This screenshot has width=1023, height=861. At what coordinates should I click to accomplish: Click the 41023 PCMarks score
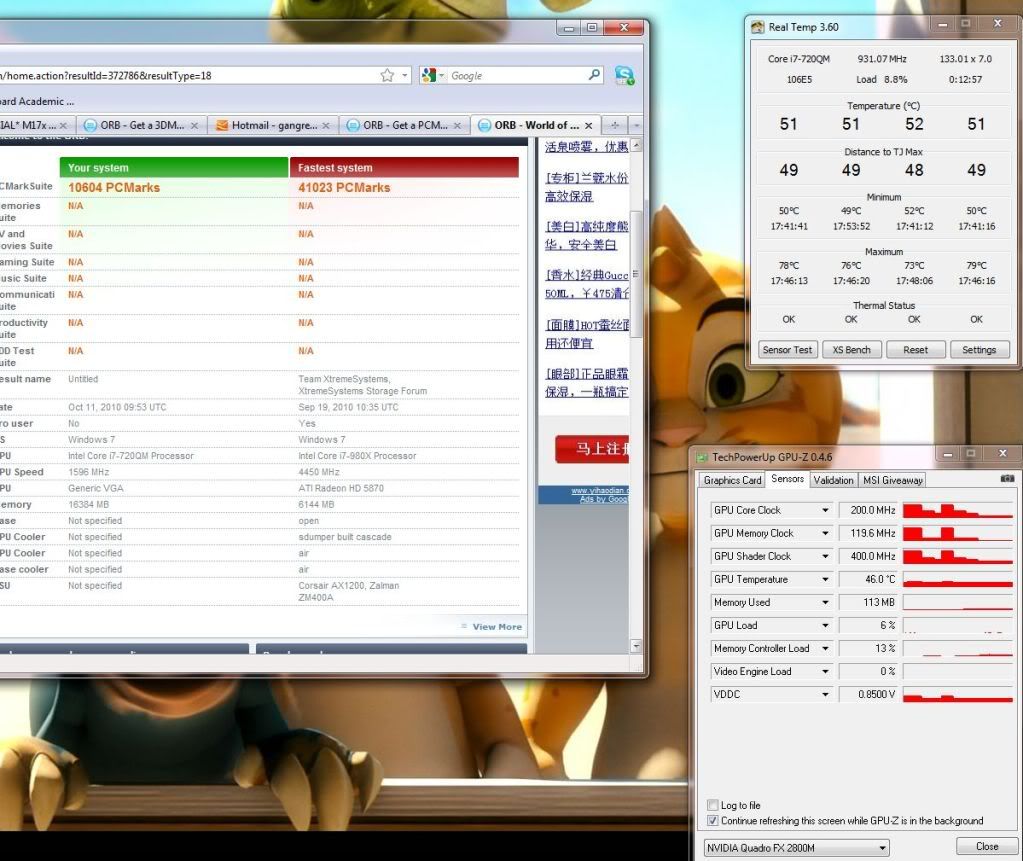[x=344, y=188]
